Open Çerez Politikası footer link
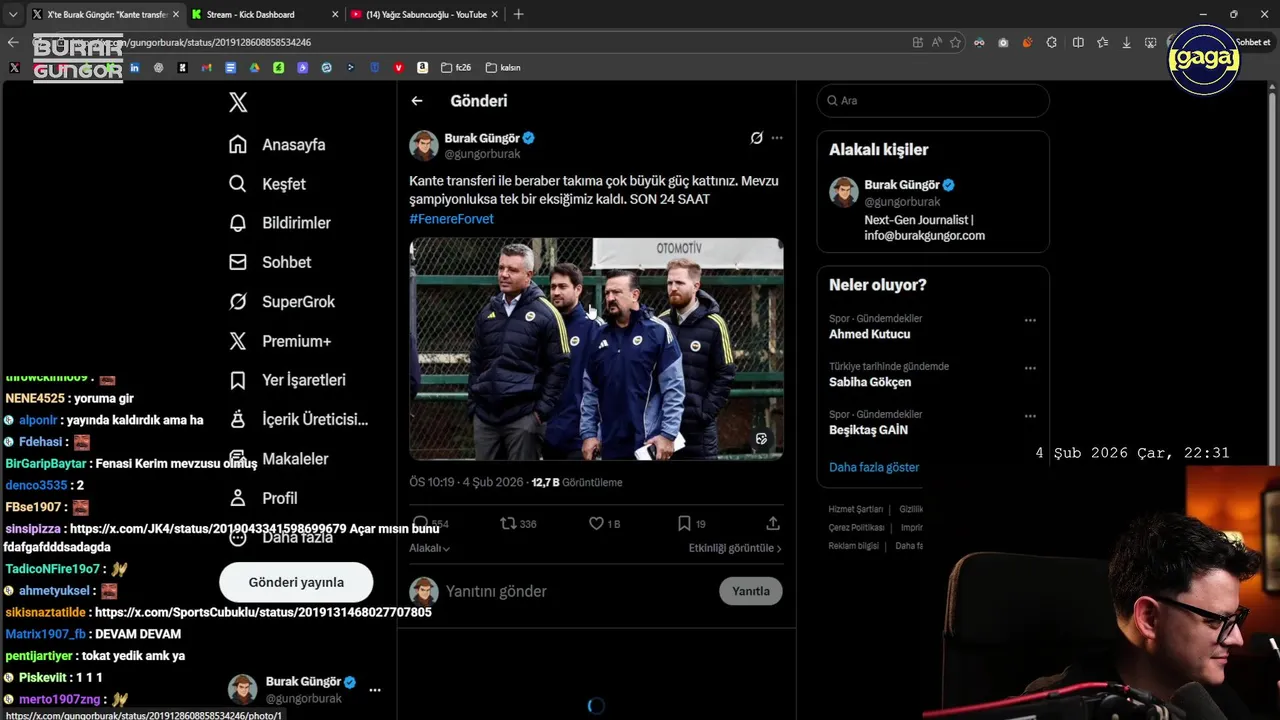The image size is (1280, 720). pos(857,527)
